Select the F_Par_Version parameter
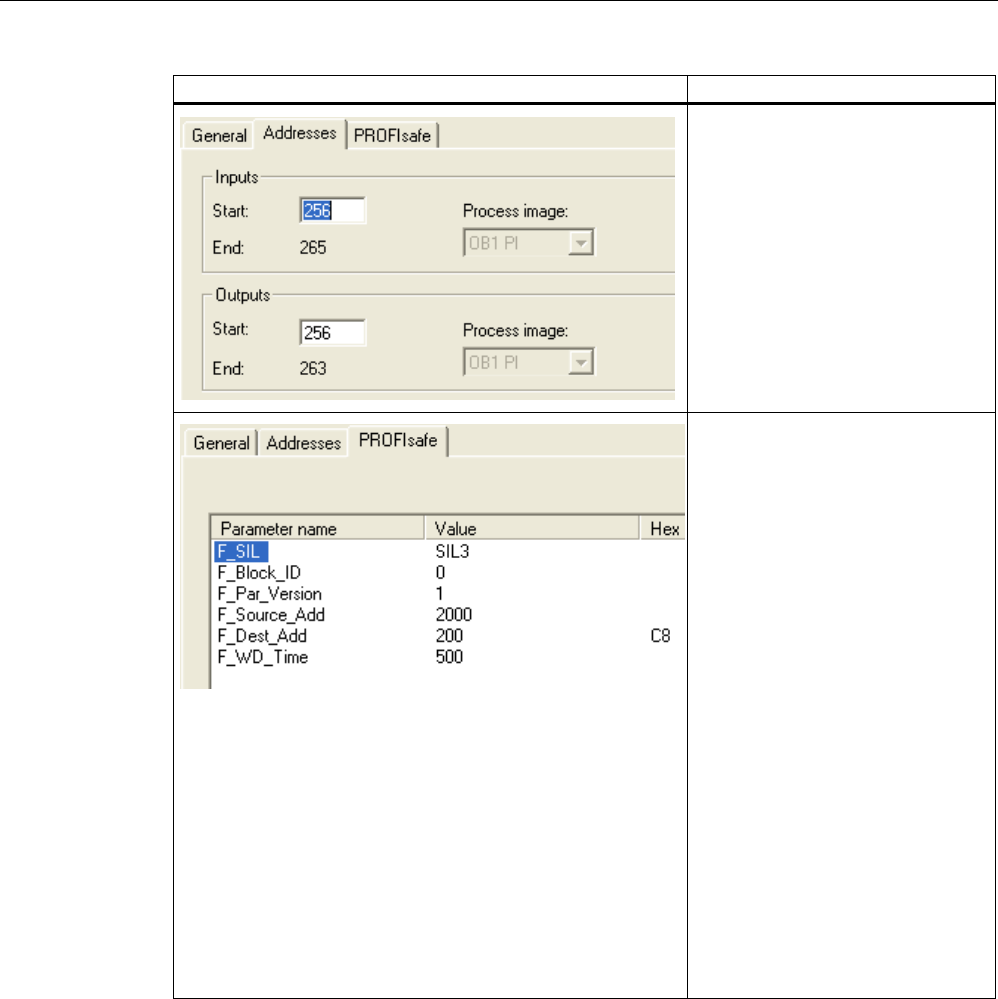998x999 pixels. (x=270, y=594)
